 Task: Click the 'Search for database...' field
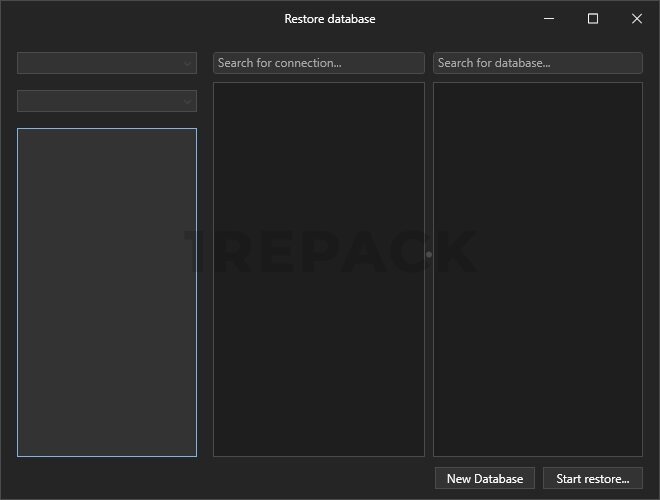pyautogui.click(x=537, y=63)
